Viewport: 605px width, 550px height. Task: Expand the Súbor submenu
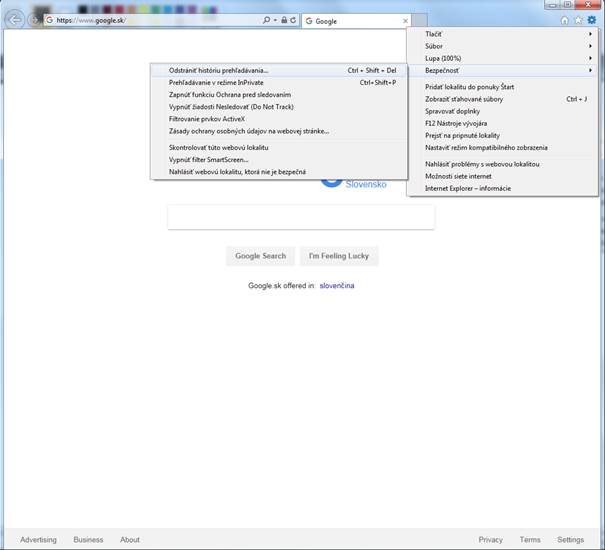tap(502, 46)
